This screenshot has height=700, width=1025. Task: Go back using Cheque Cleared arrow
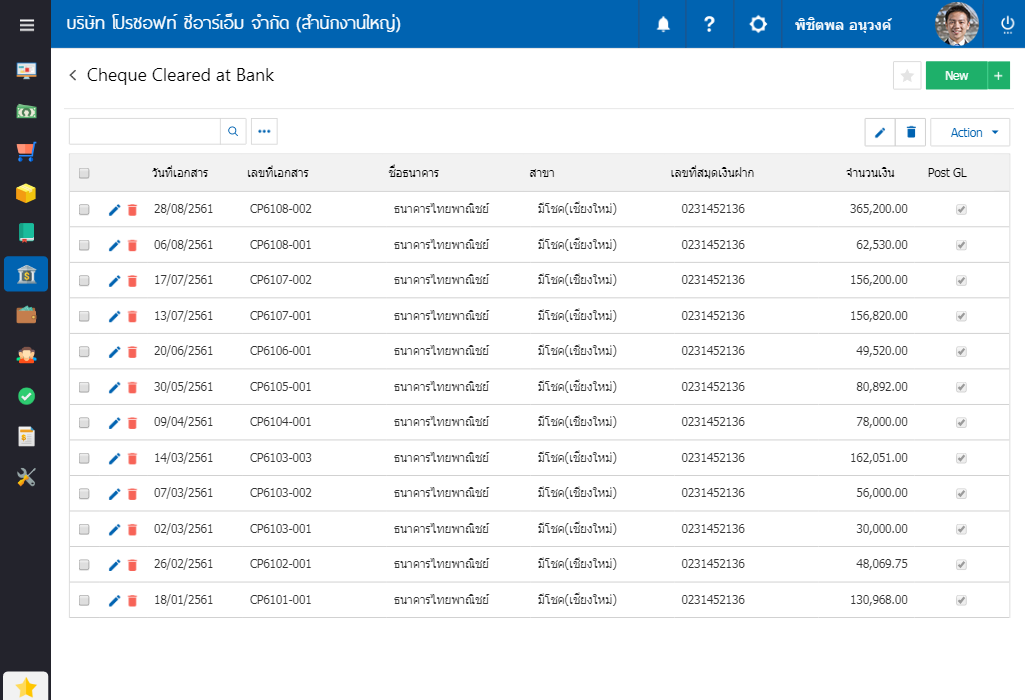(x=73, y=75)
